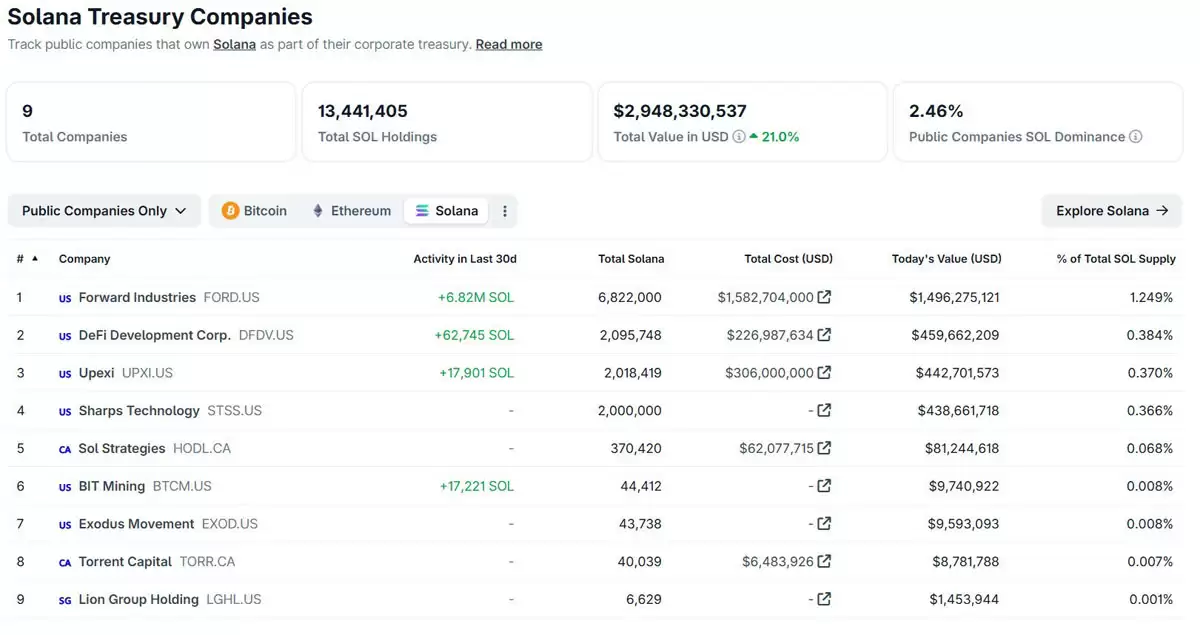Open DeFi Development Corp. cost external link icon
1200x635 pixels.
pos(824,335)
